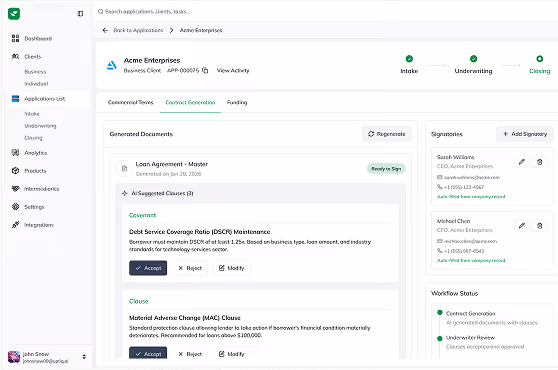Open Closing under Applications List
558x370 pixels.
tap(33, 138)
